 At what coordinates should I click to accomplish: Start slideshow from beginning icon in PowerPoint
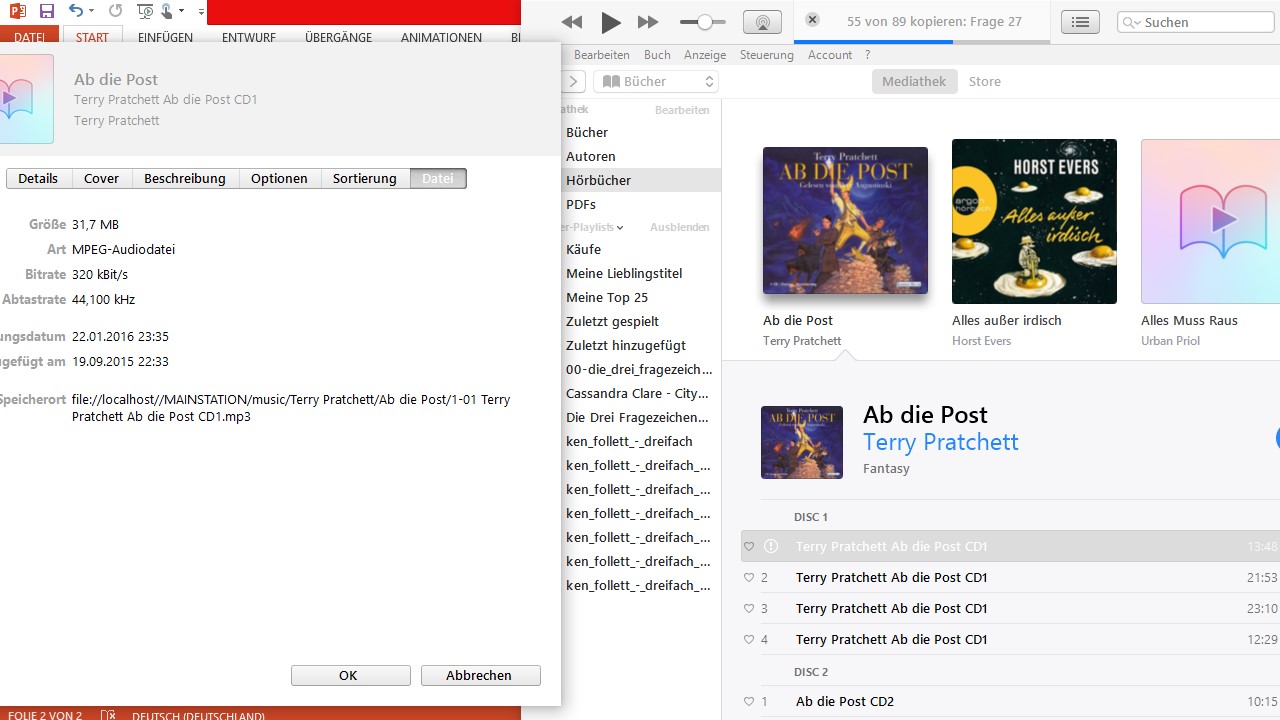[145, 11]
